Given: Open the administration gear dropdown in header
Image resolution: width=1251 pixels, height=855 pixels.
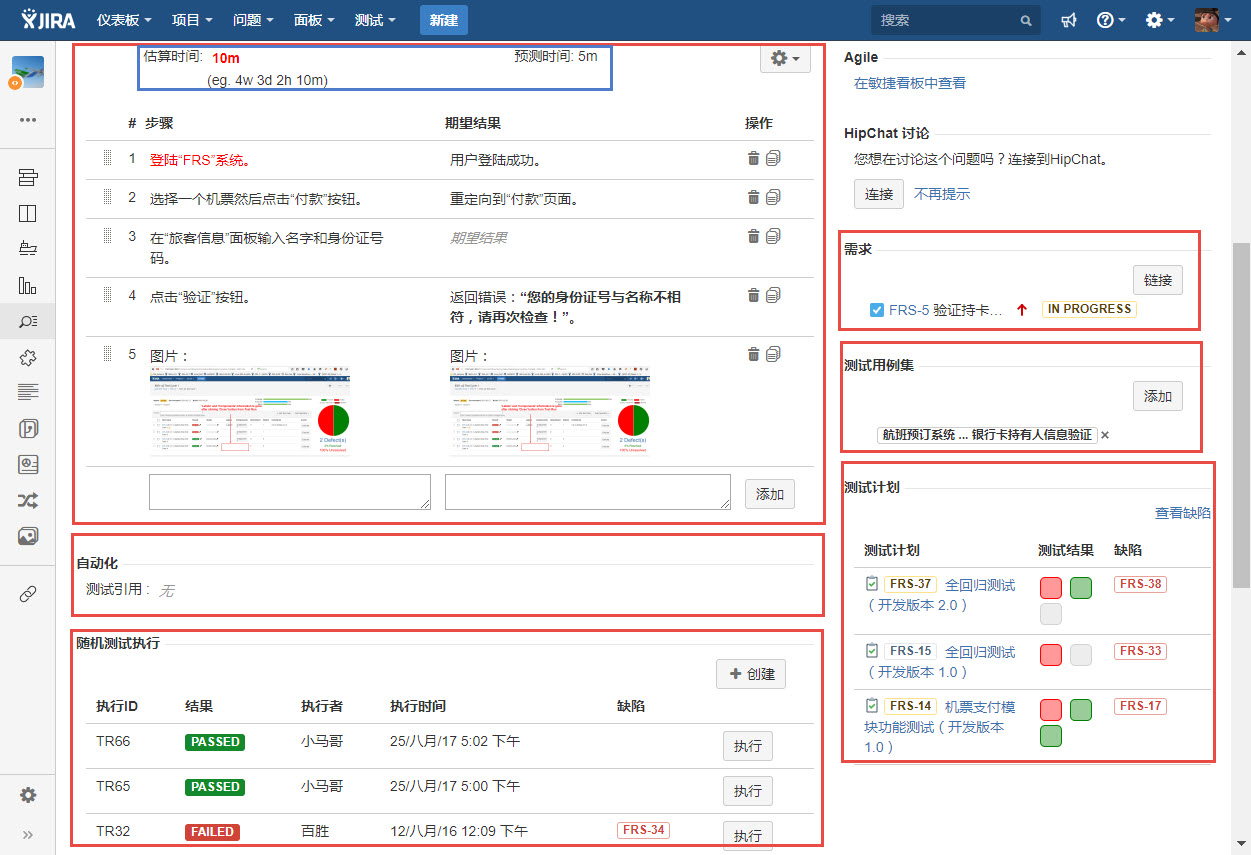Looking at the screenshot, I should [x=1159, y=20].
